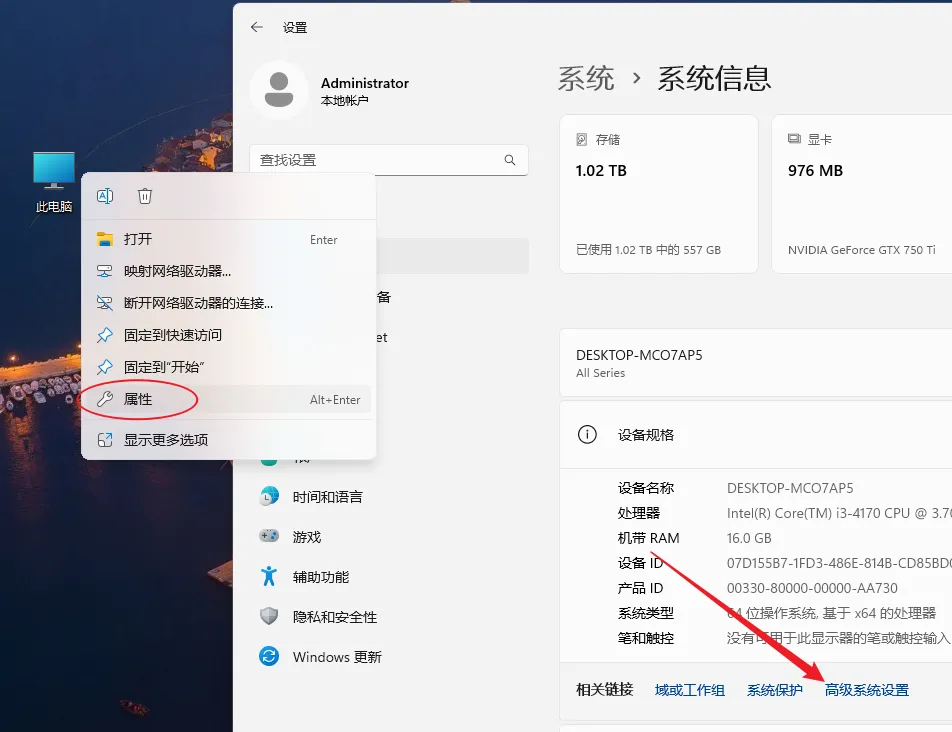This screenshot has width=952, height=732.
Task: Click the 系统类型 label
Action: [645, 613]
